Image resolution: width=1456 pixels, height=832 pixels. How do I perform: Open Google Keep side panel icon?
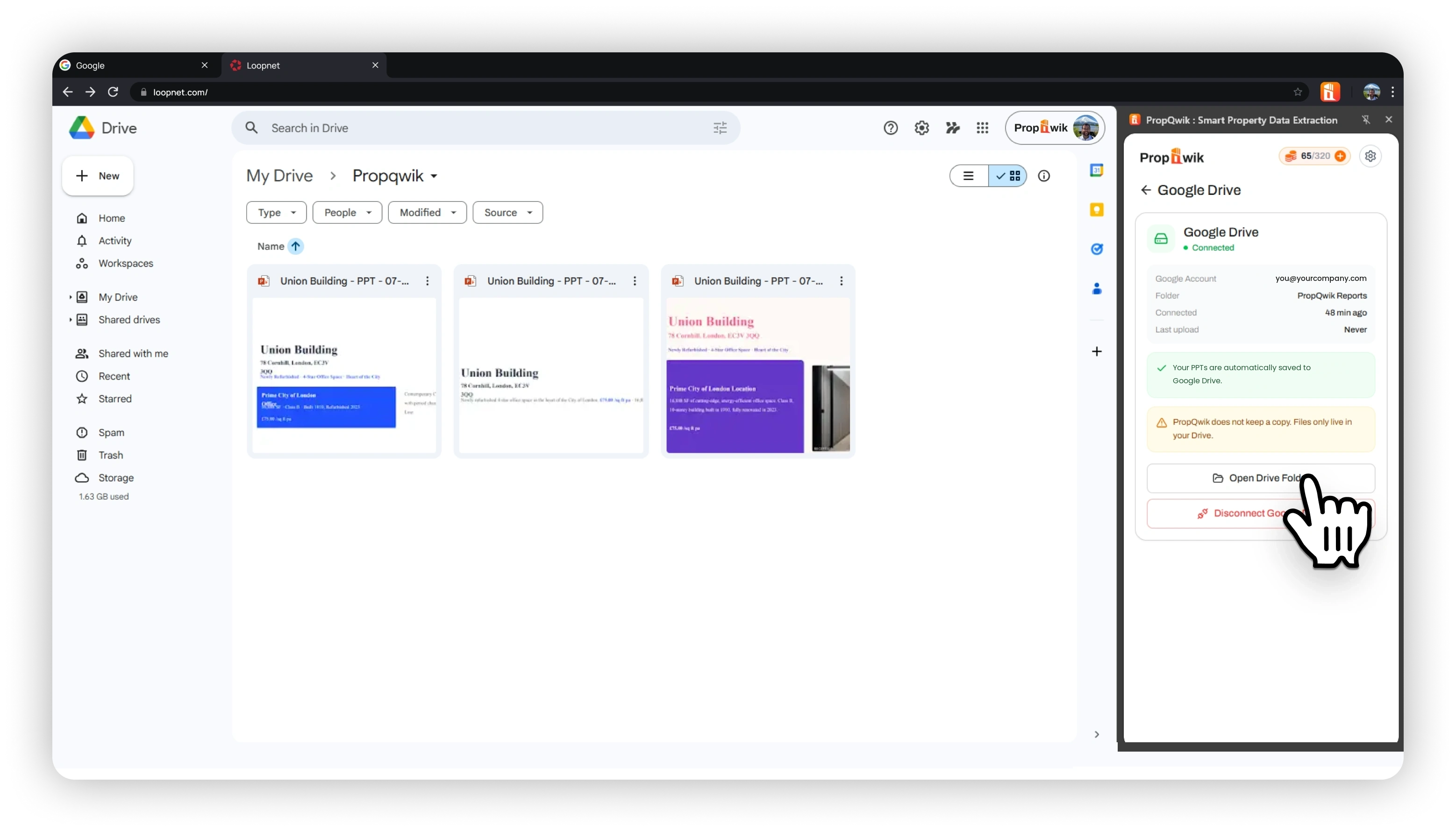pyautogui.click(x=1096, y=210)
